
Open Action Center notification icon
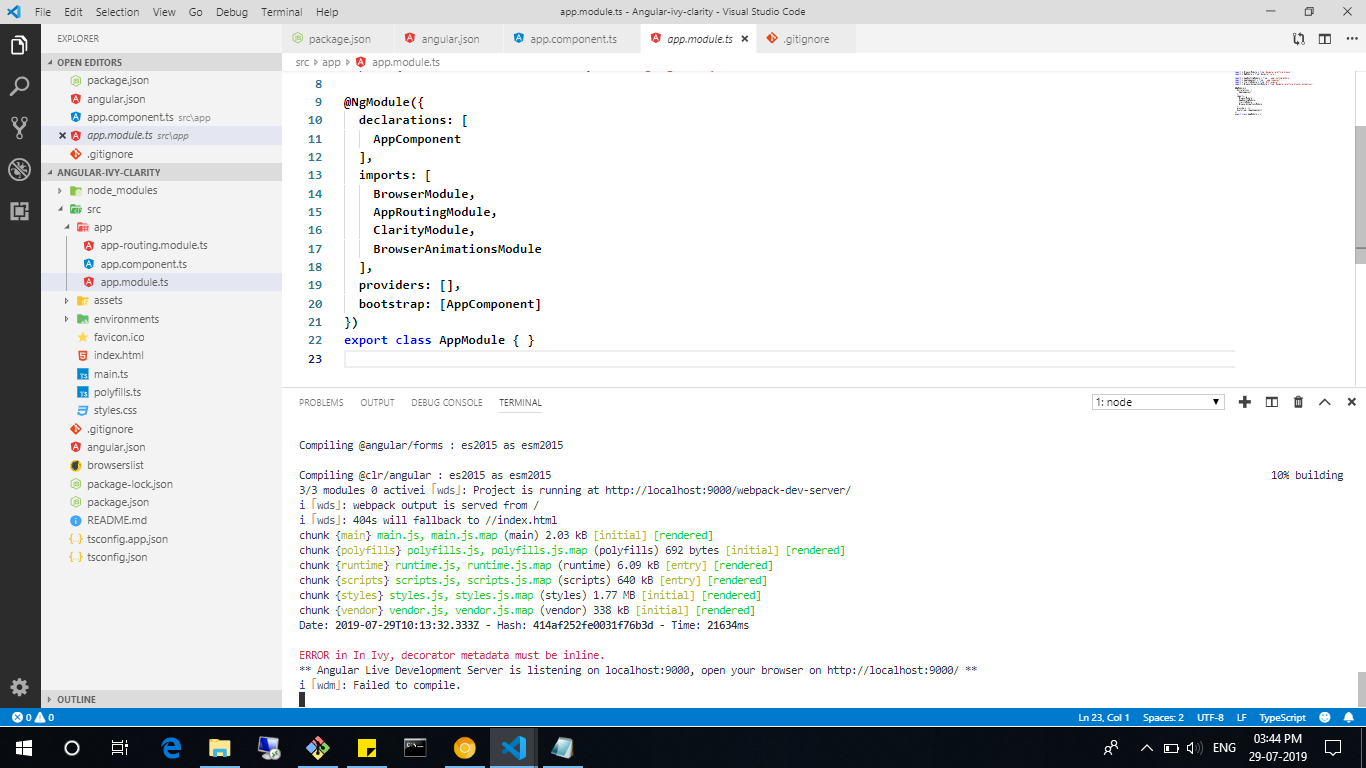1332,747
